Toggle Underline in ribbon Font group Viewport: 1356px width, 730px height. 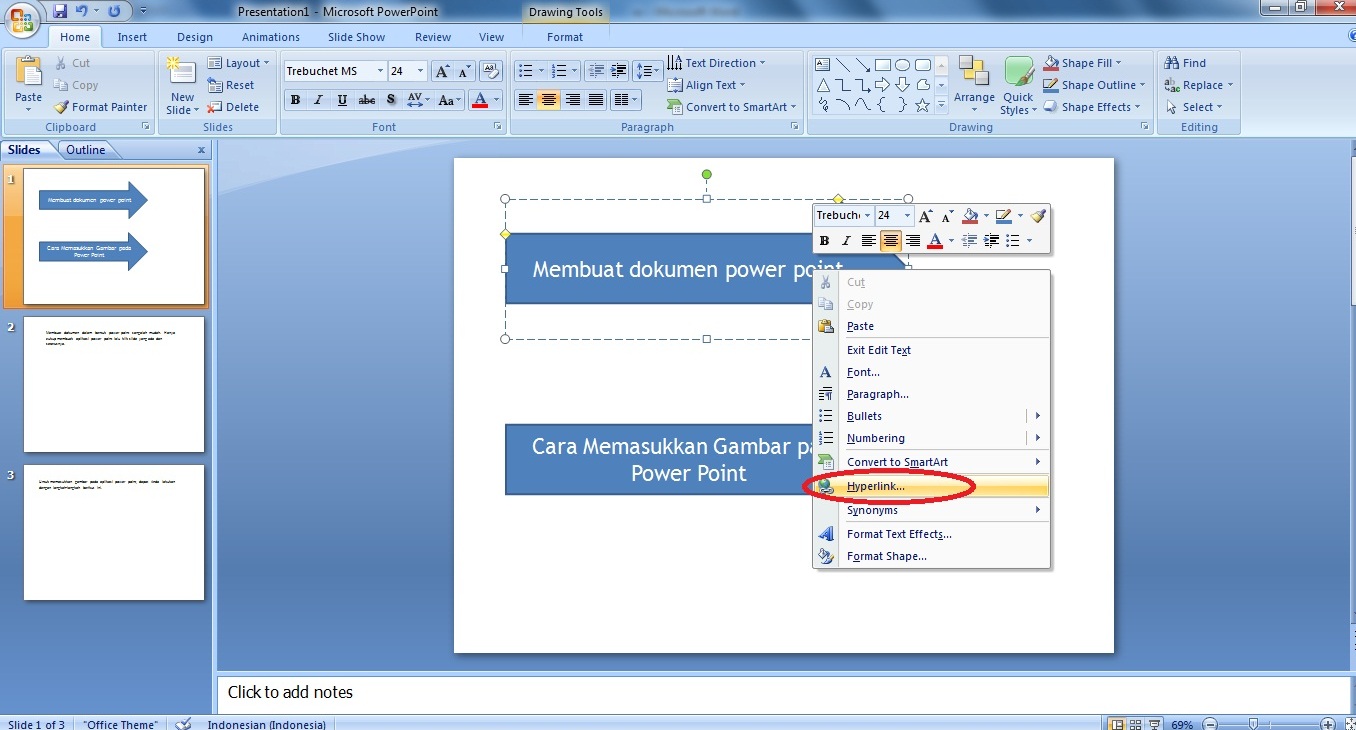pyautogui.click(x=343, y=100)
